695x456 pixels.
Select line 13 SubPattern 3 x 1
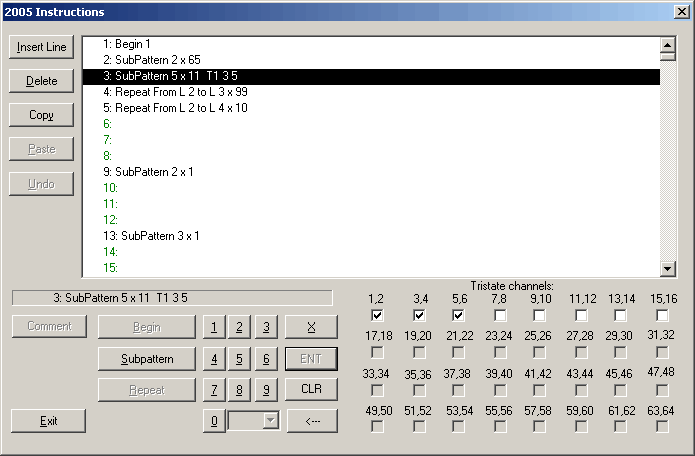[x=159, y=236]
